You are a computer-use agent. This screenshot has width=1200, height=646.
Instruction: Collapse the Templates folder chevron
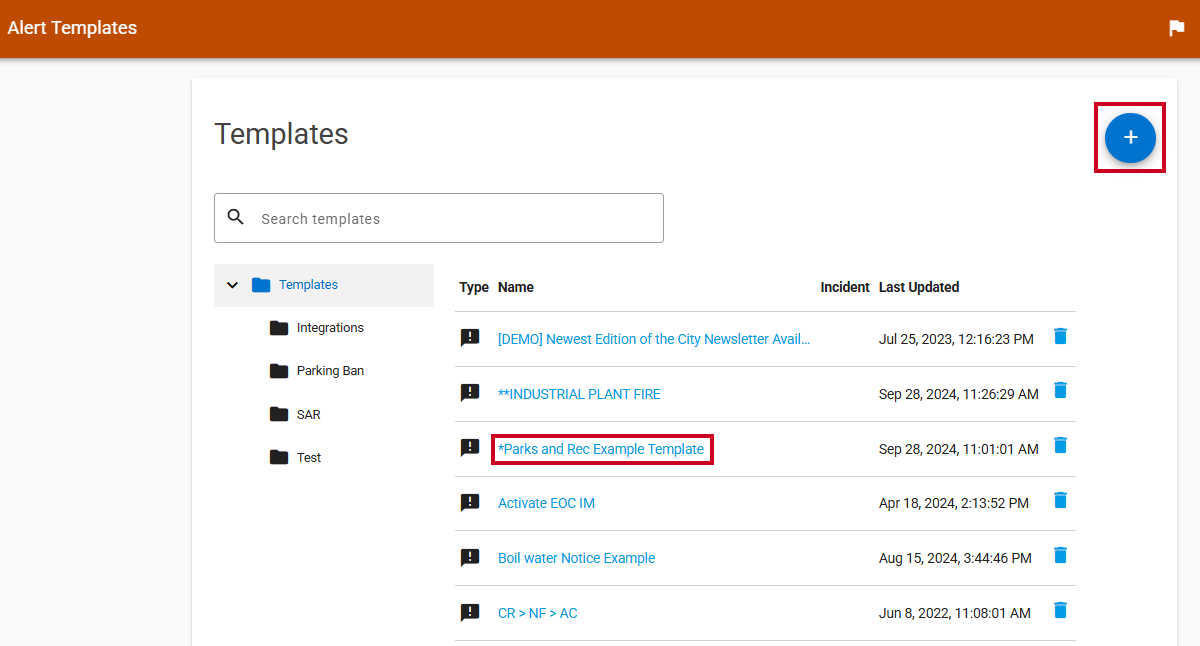click(x=233, y=285)
